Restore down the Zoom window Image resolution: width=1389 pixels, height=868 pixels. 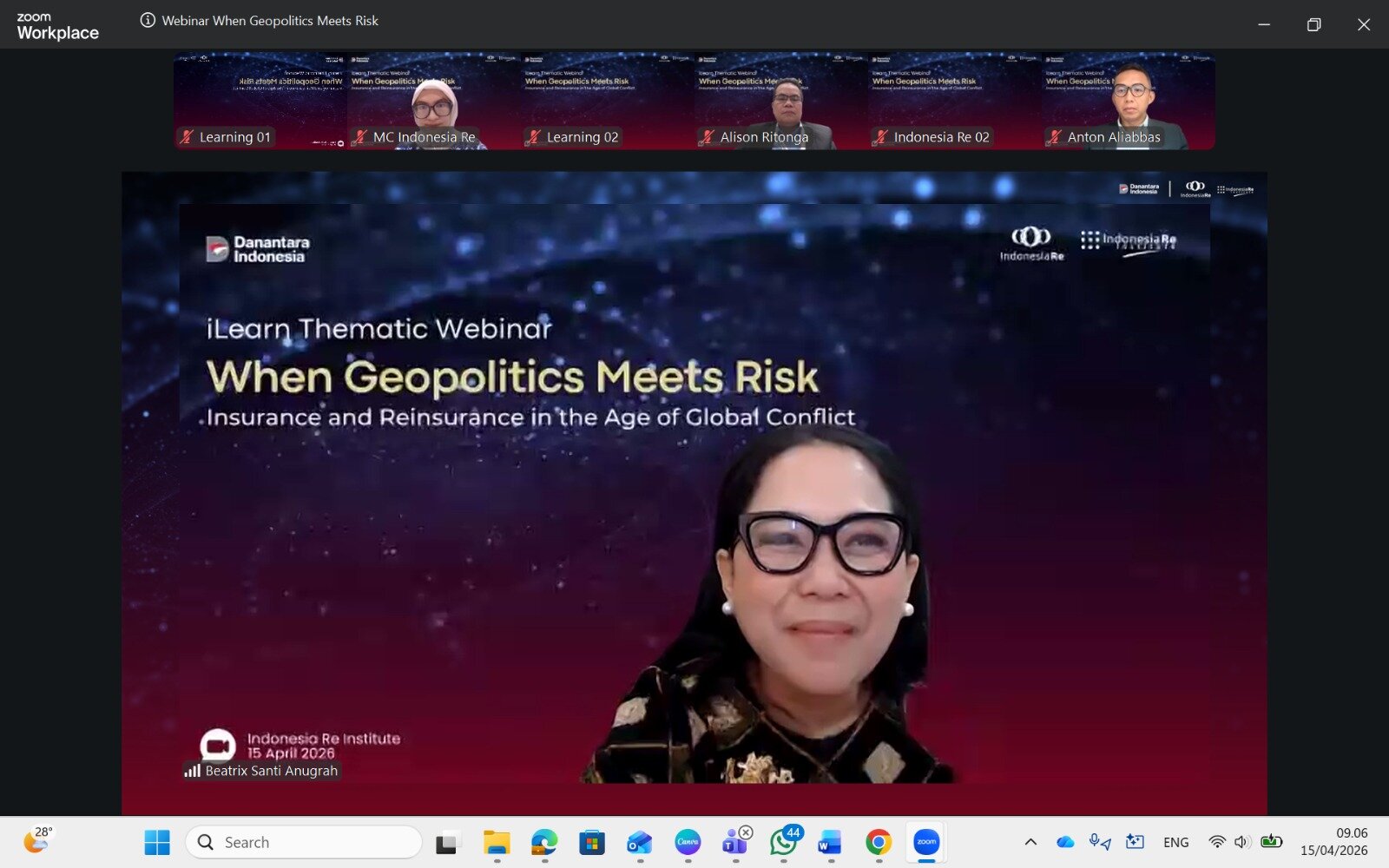tap(1313, 24)
